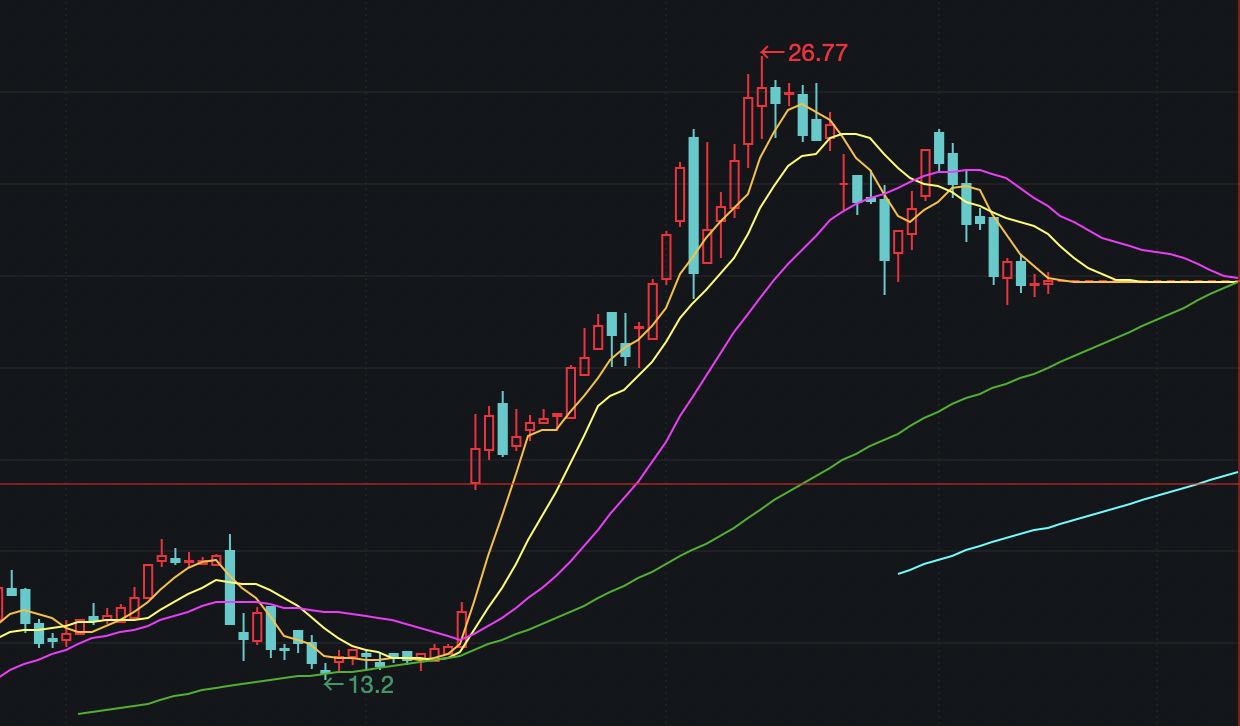Click the first gap-up red candle above the red line
The image size is (1240, 726).
475,466
